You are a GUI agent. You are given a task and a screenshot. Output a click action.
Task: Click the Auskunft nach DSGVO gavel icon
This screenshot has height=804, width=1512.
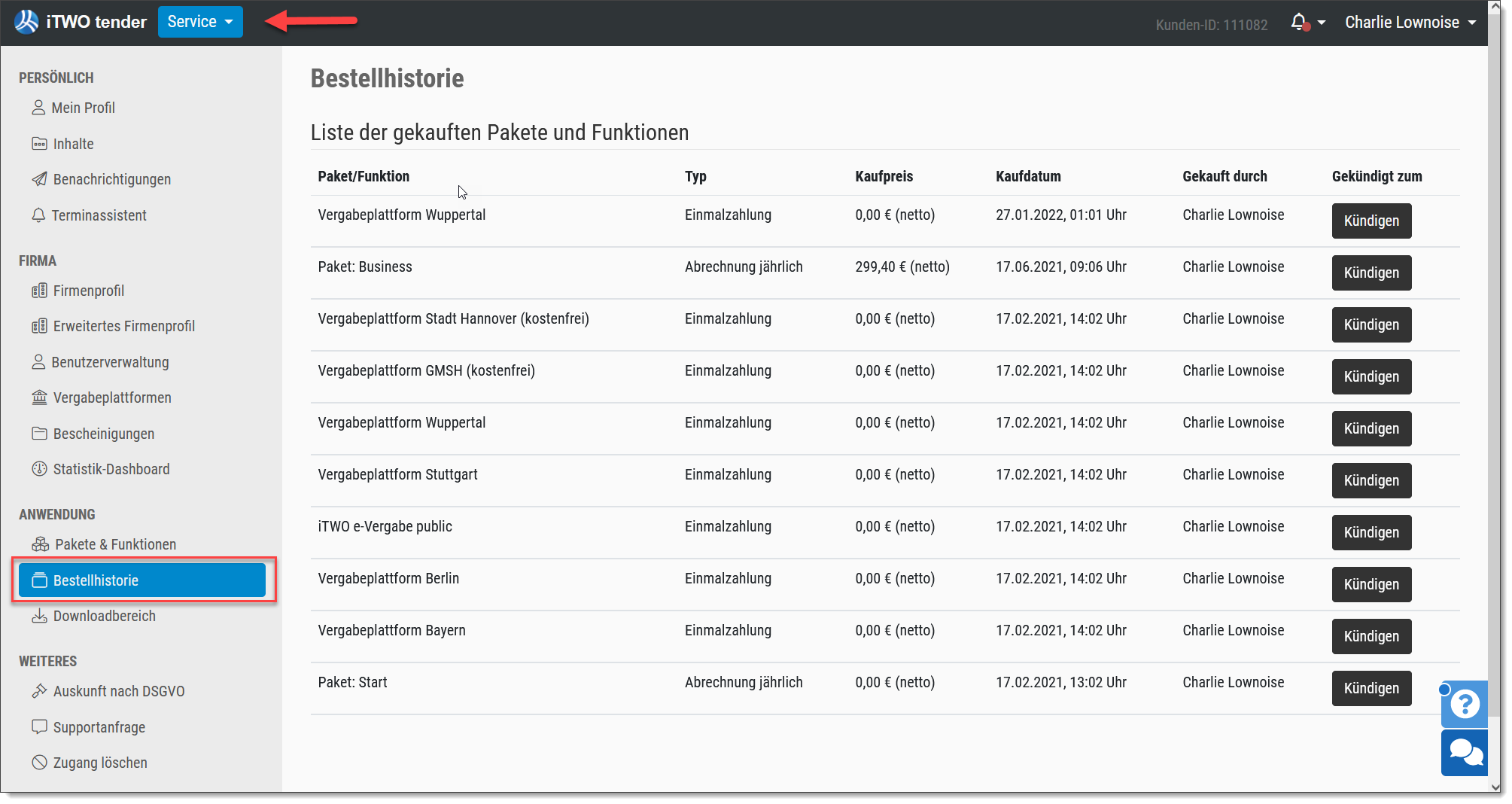point(39,691)
